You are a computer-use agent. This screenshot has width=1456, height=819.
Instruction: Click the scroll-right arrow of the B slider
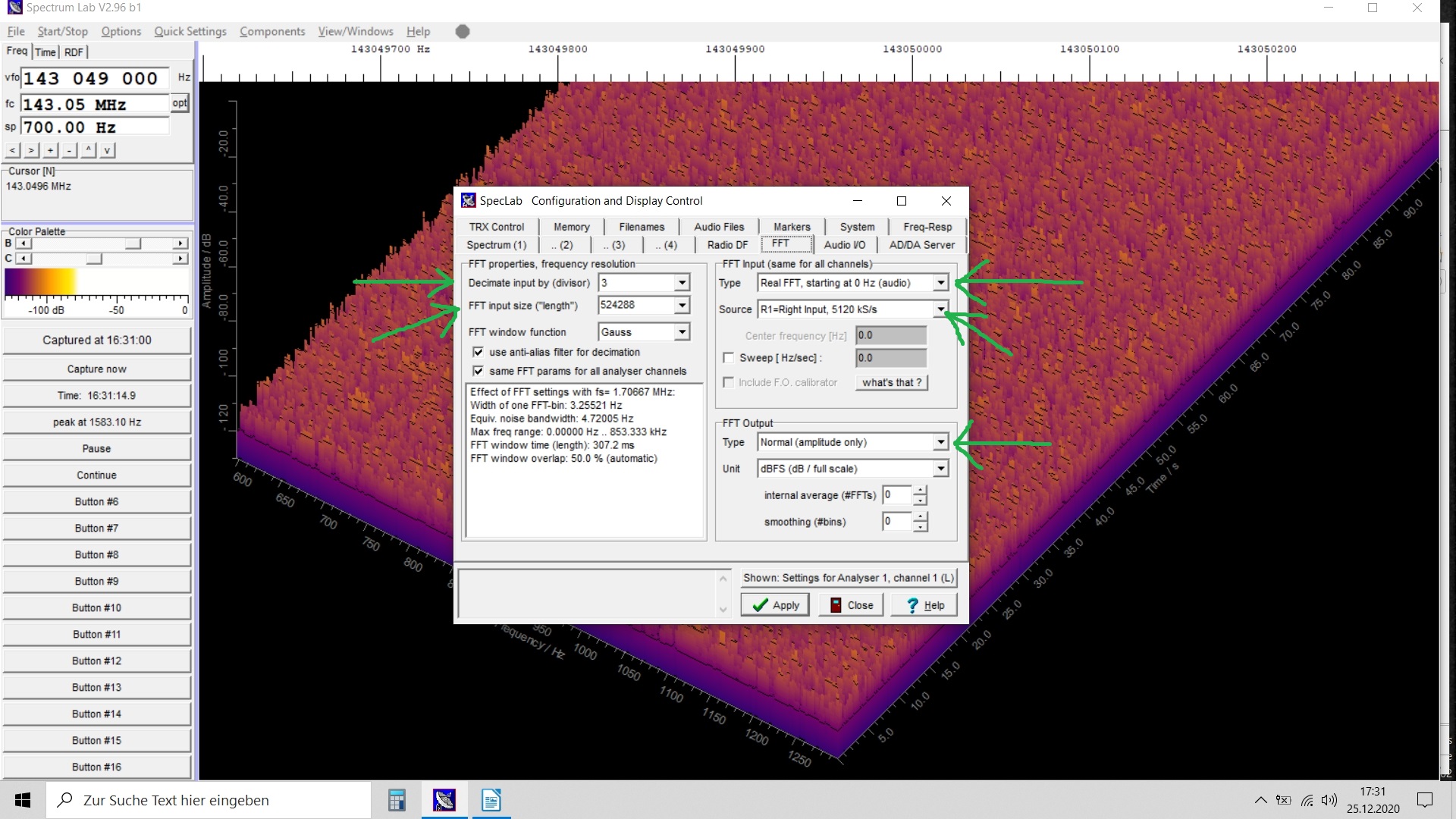point(180,243)
